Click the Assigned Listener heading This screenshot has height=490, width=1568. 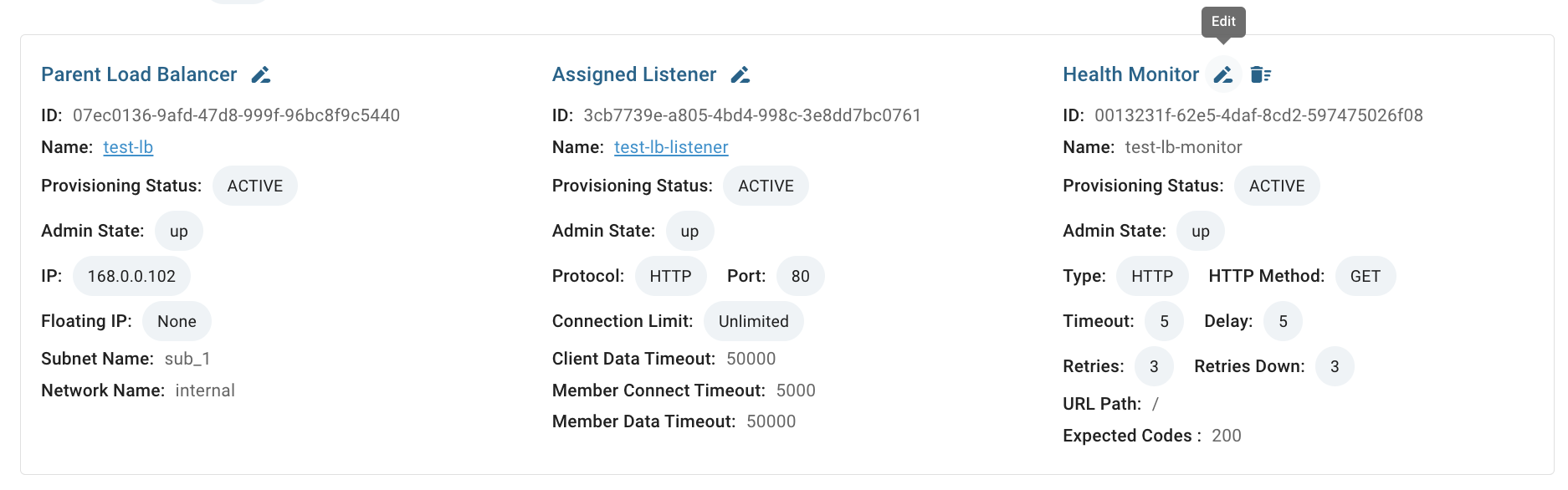[x=634, y=74]
